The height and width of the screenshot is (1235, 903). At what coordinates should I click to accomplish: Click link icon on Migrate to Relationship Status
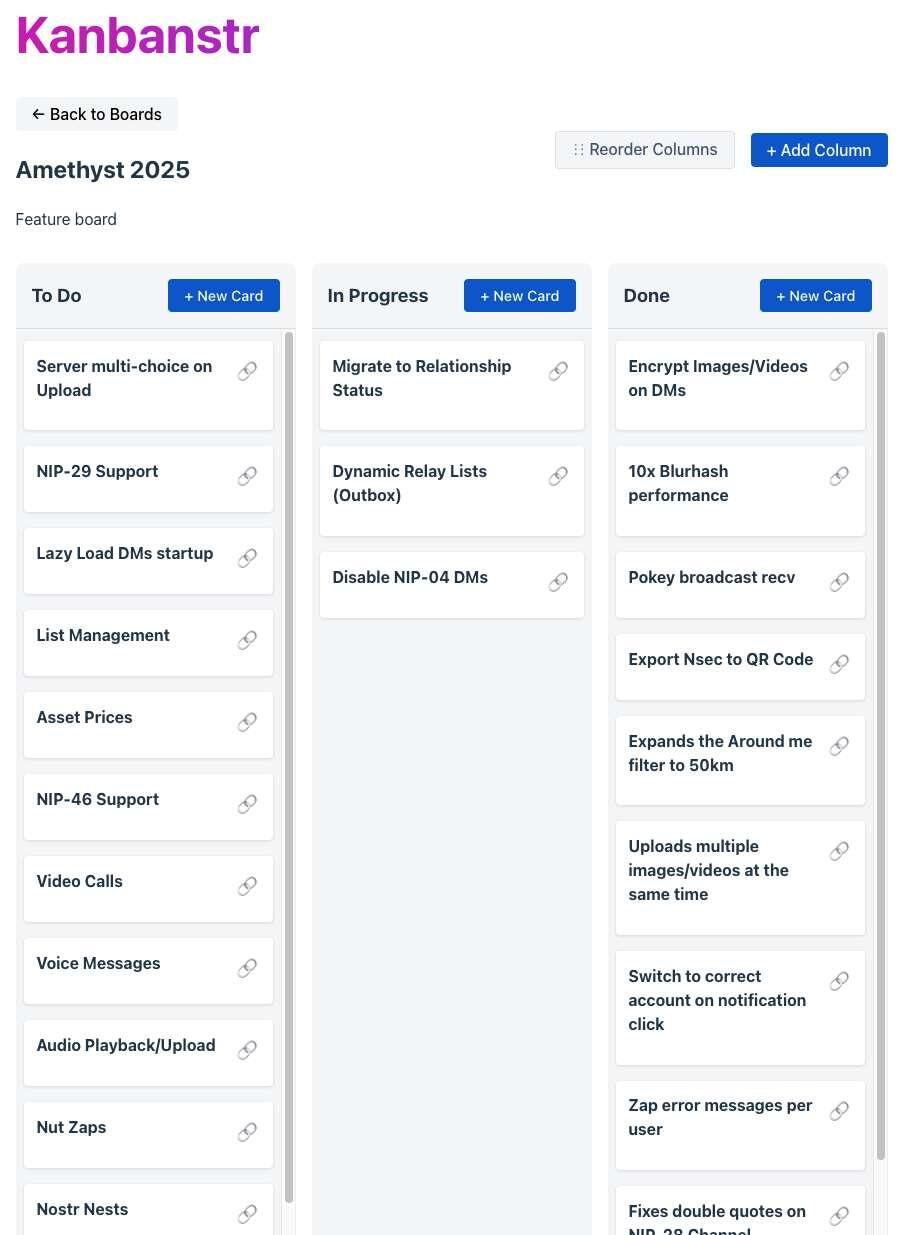pos(558,371)
